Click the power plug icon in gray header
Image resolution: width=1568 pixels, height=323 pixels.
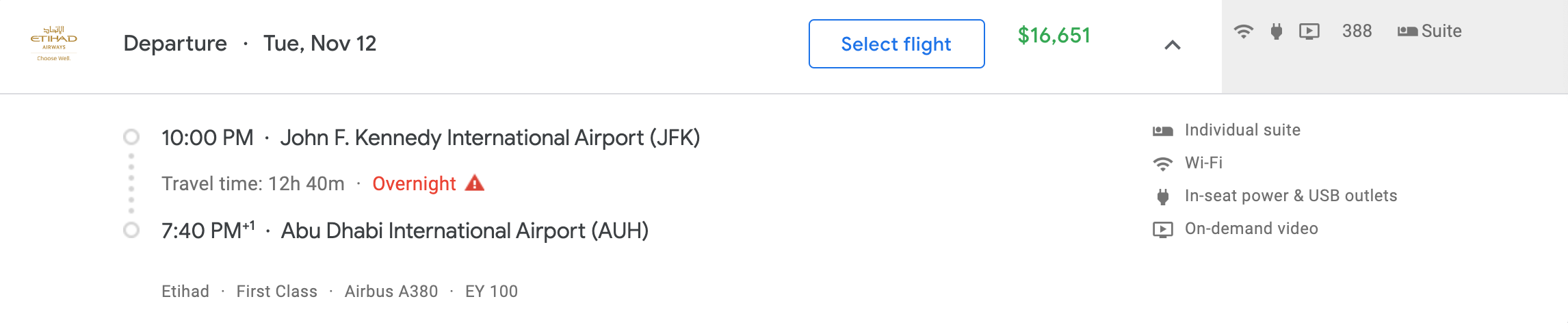tap(1276, 31)
